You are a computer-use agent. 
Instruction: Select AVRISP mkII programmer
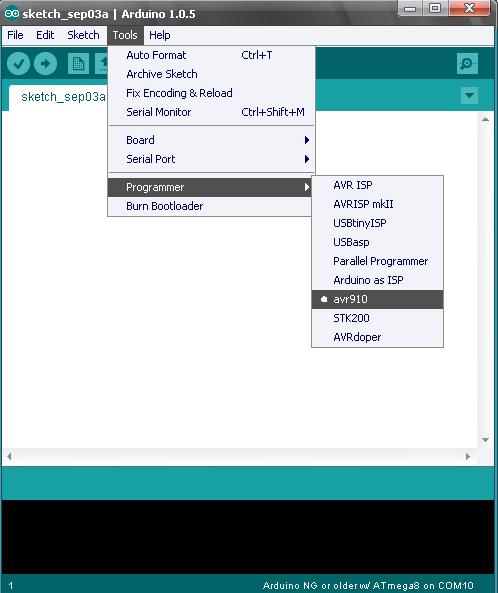point(377,204)
